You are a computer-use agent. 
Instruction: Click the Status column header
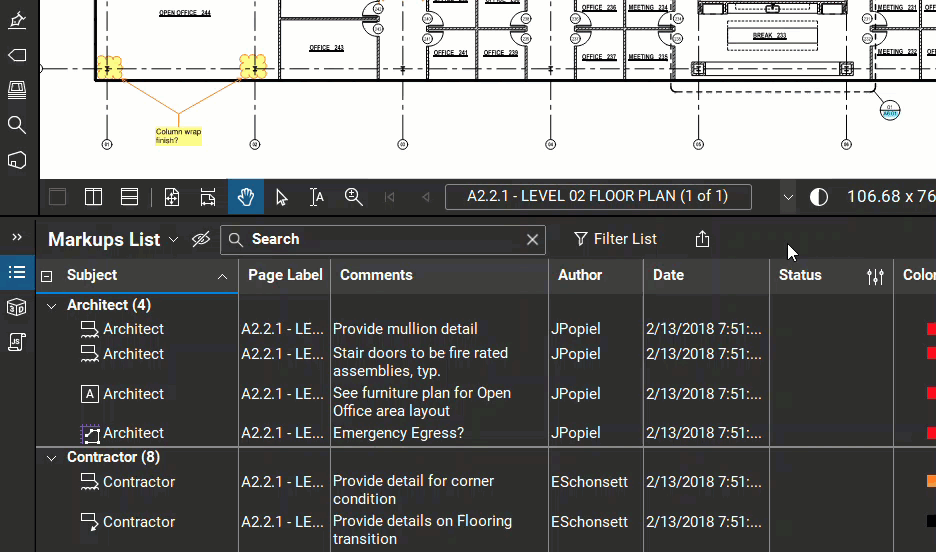point(800,275)
